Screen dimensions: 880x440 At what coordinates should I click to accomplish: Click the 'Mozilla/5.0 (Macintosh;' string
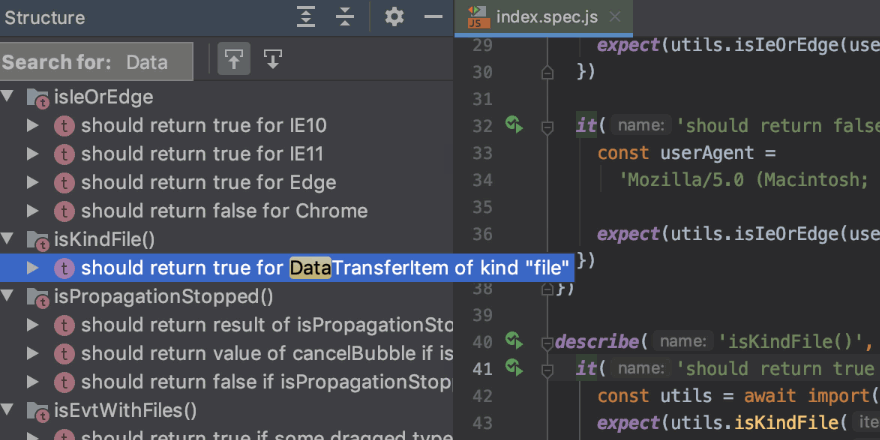click(744, 180)
